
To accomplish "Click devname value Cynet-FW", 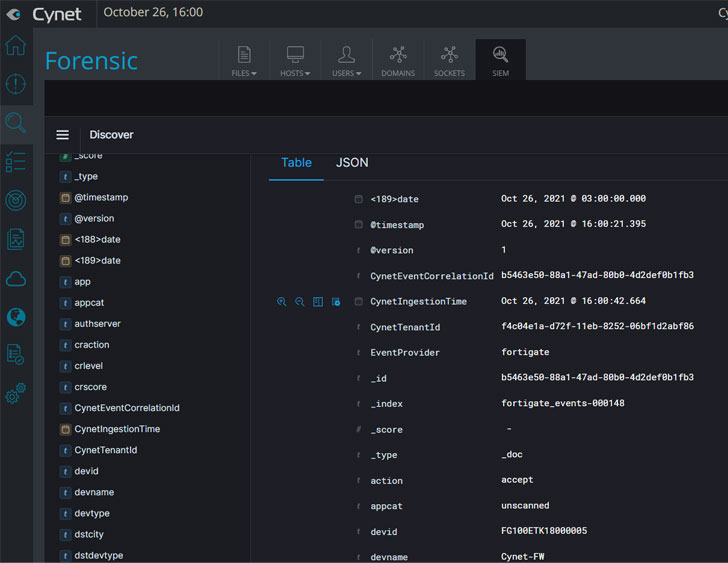I will tap(522, 557).
